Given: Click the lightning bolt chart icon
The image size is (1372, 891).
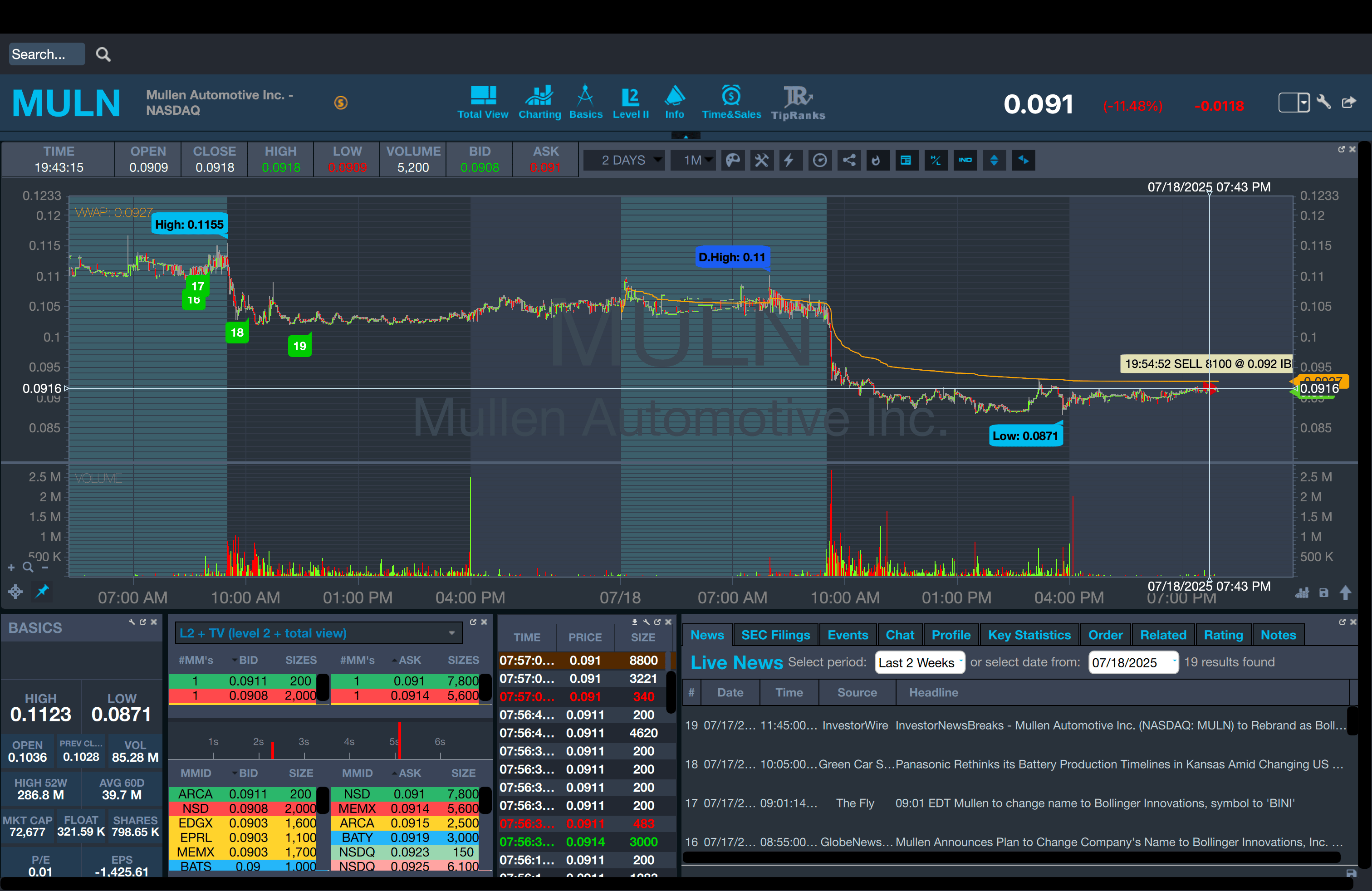Looking at the screenshot, I should click(x=789, y=160).
